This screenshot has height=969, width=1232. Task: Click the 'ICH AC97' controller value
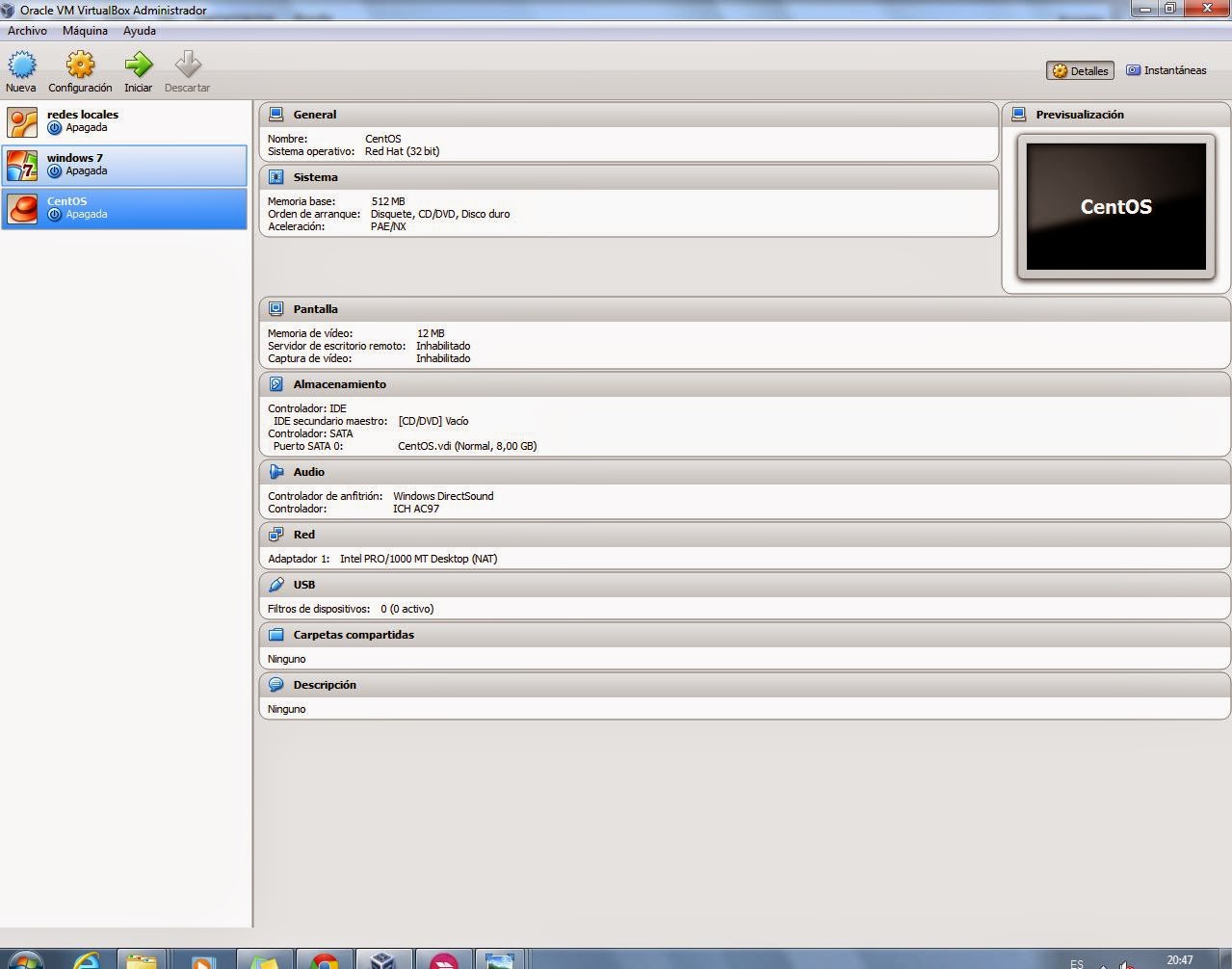point(416,509)
